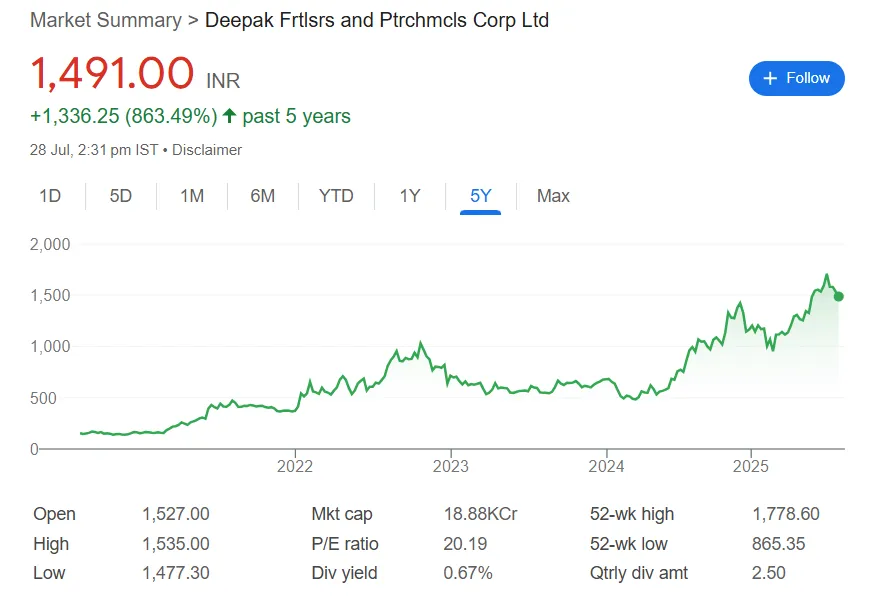Image resolution: width=871 pixels, height=605 pixels.
Task: Click the Mkt cap value 18.88KCr
Action: (480, 514)
